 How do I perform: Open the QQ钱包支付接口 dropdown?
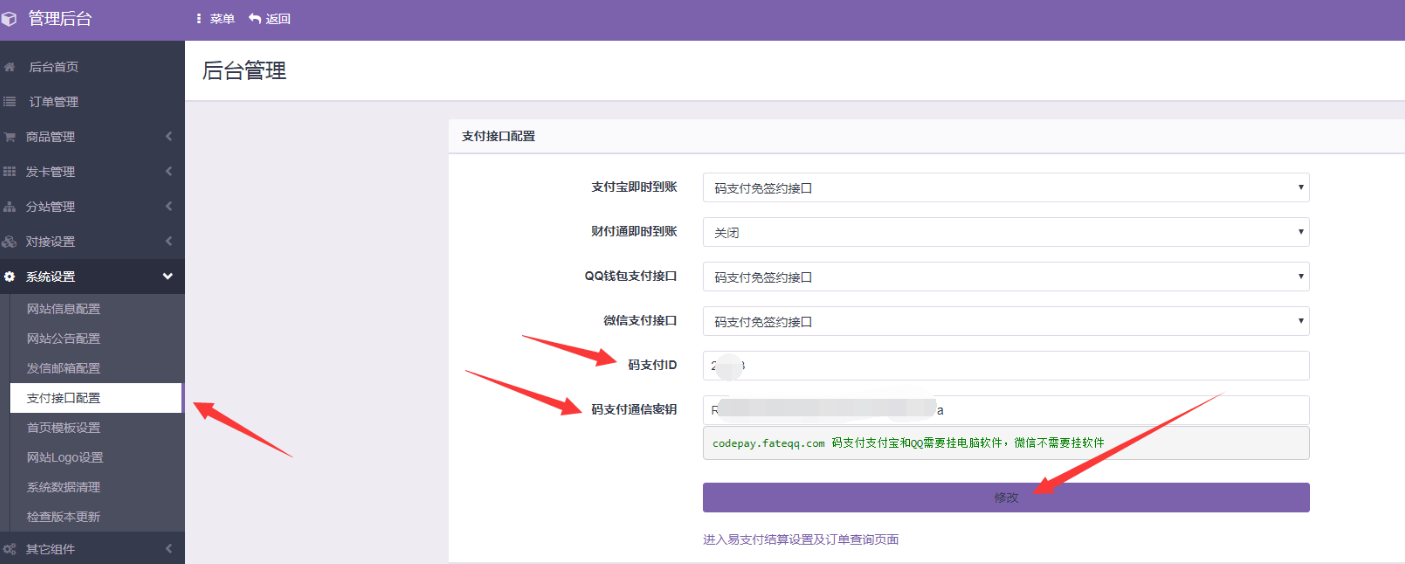[1005, 277]
